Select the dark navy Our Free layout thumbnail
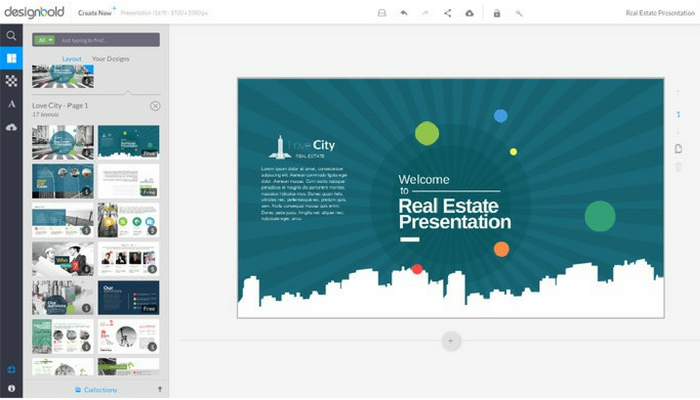This screenshot has height=400, width=700. point(129,298)
